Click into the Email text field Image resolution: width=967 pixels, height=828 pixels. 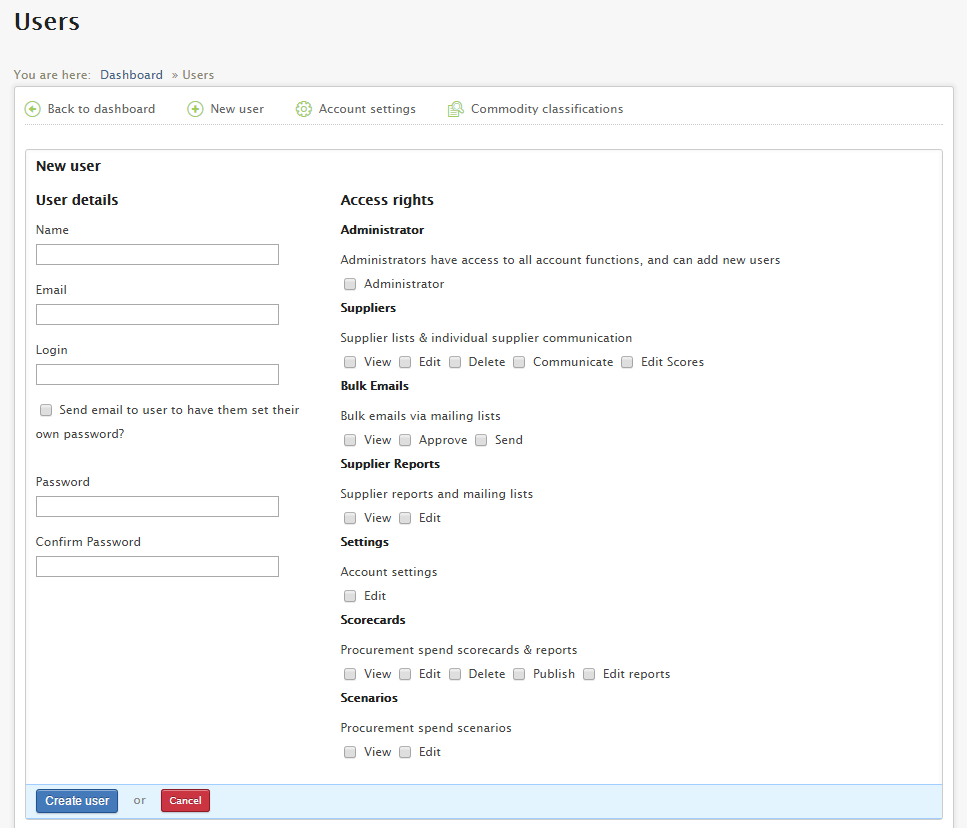157,314
